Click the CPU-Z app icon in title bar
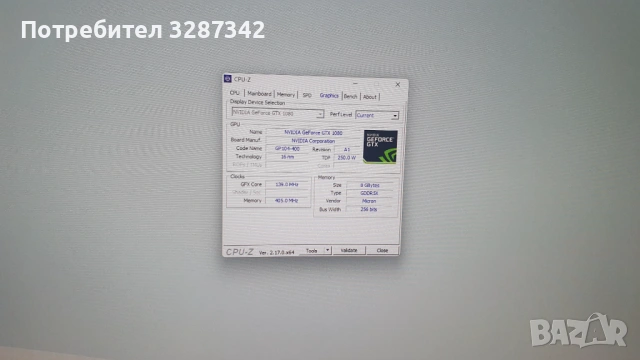This screenshot has height=360, width=640. click(228, 79)
